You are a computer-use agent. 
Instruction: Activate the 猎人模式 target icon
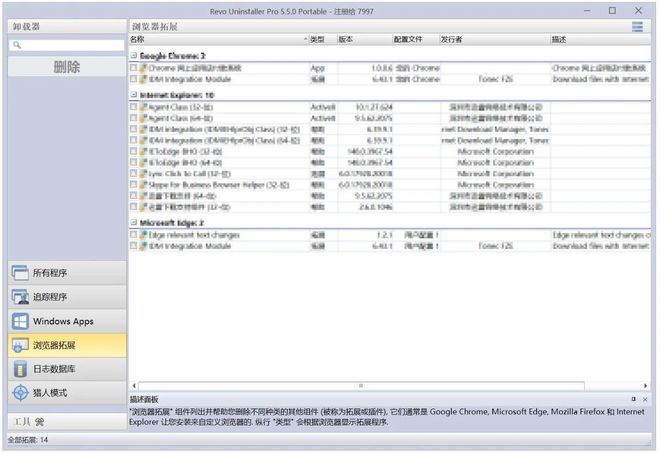(x=20, y=393)
